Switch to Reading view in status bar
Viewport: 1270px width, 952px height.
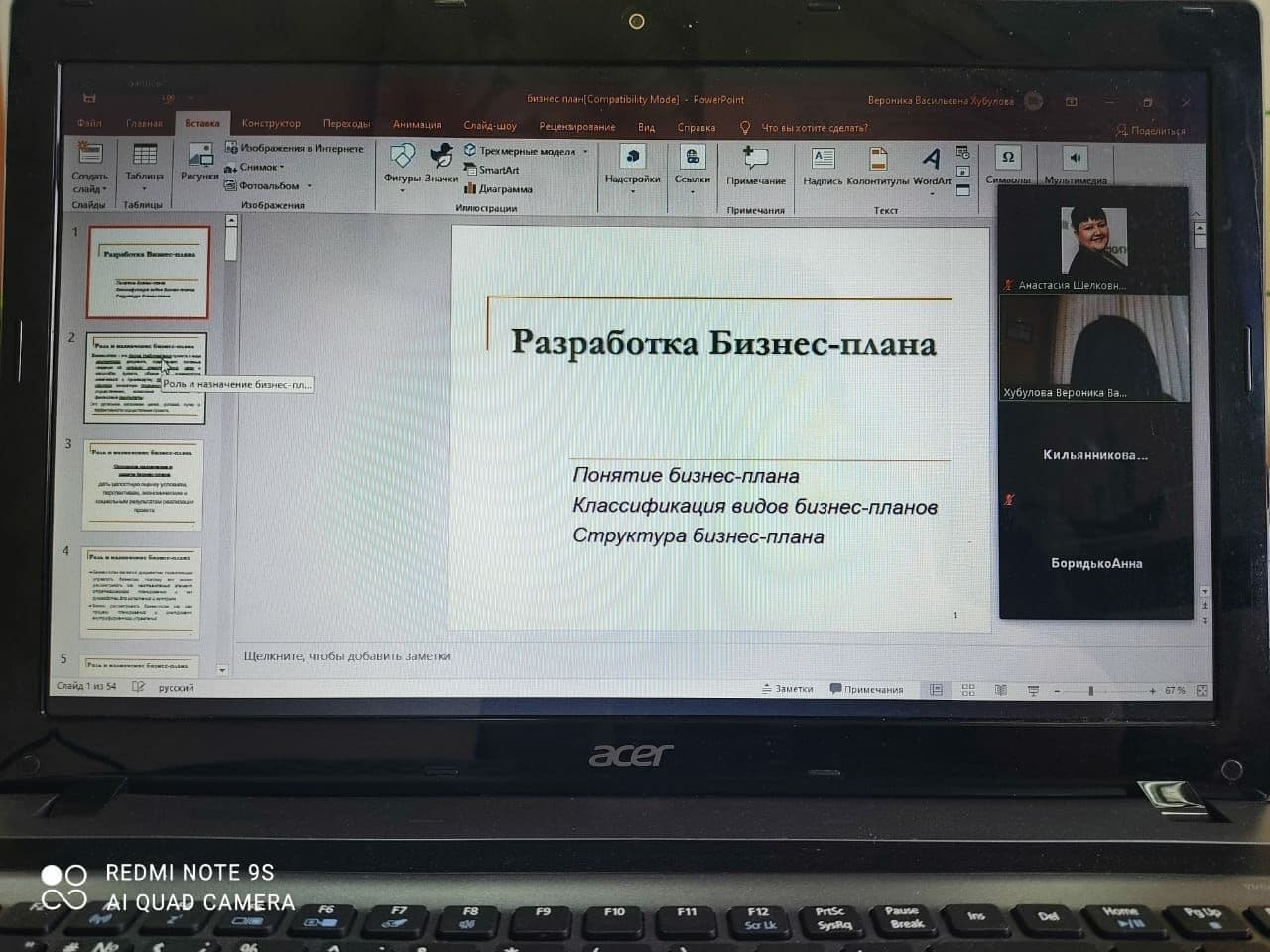[x=1001, y=690]
